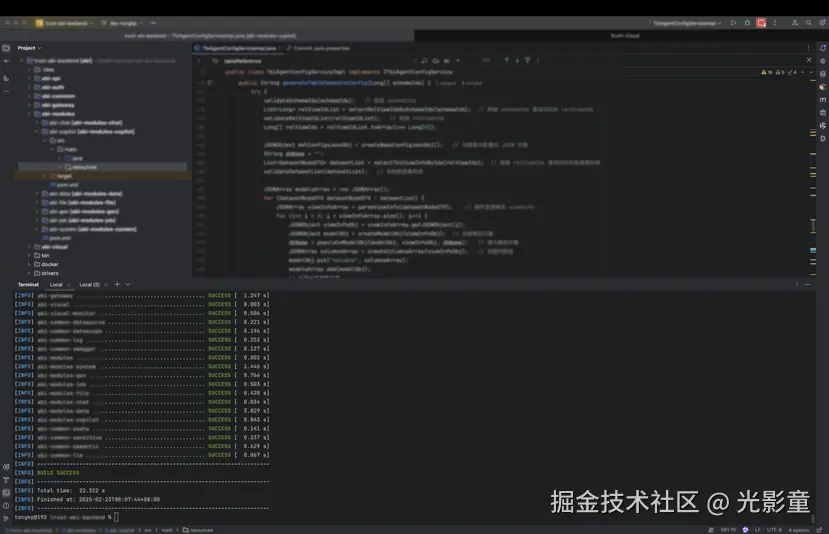
Task: Add a new terminal tab with plus
Action: coord(117,284)
